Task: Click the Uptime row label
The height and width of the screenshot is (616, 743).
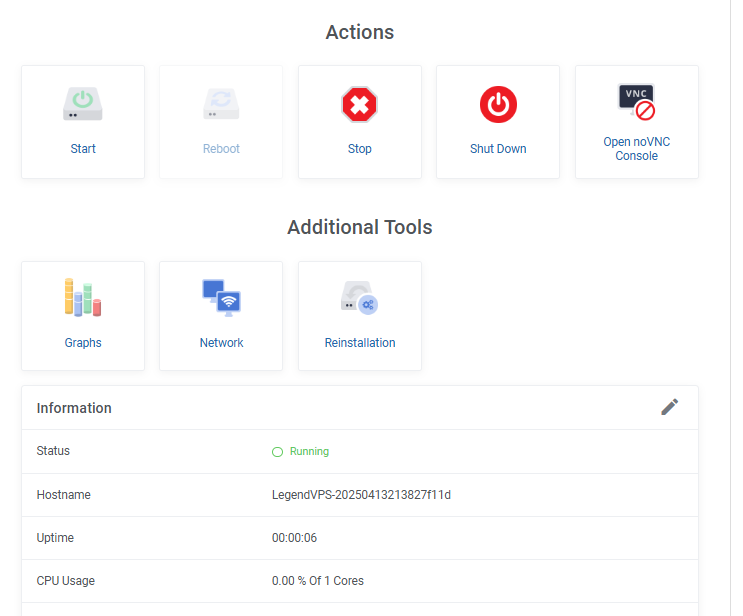Action: pyautogui.click(x=55, y=538)
